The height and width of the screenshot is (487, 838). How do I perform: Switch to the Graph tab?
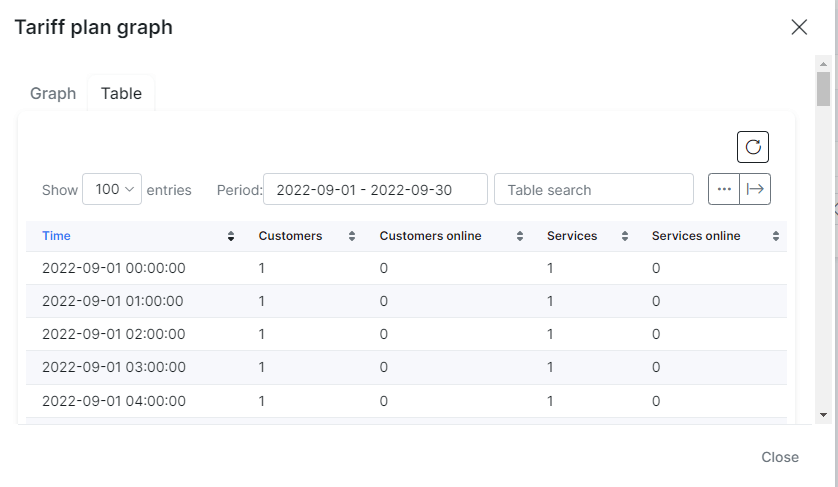pos(53,94)
